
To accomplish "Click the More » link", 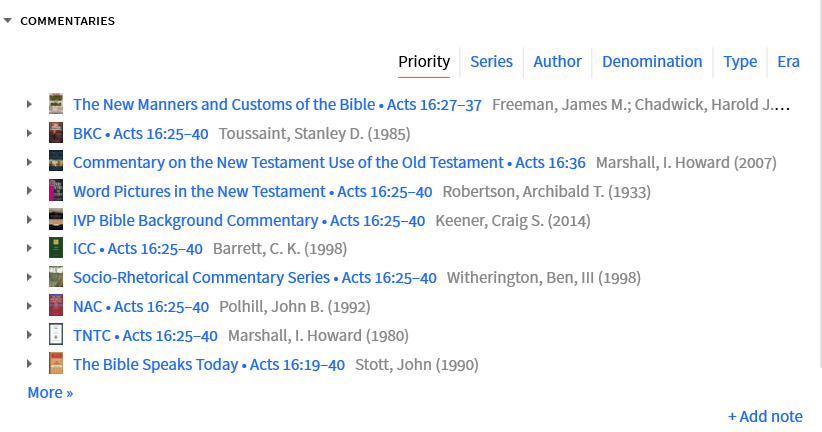I will tap(50, 393).
